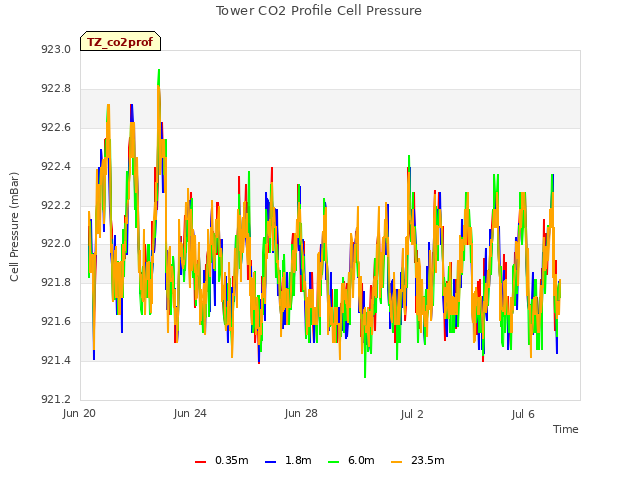Click the 921.6 y-axis tick label
This screenshot has height=480, width=640.
56,322
